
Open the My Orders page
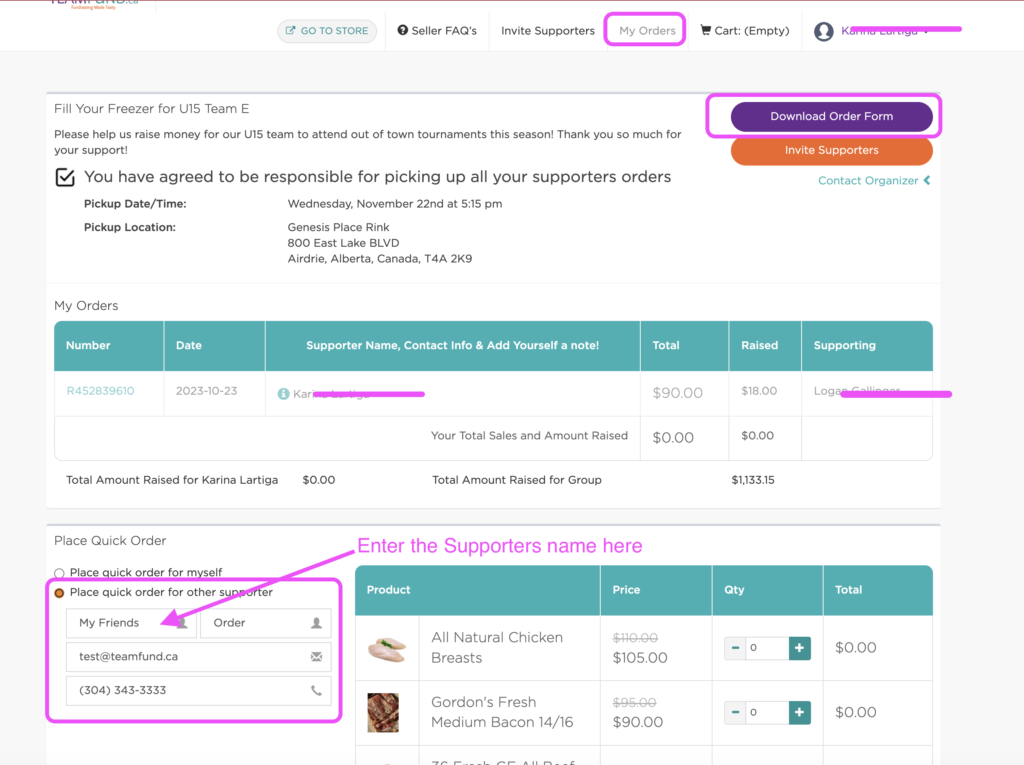click(647, 31)
